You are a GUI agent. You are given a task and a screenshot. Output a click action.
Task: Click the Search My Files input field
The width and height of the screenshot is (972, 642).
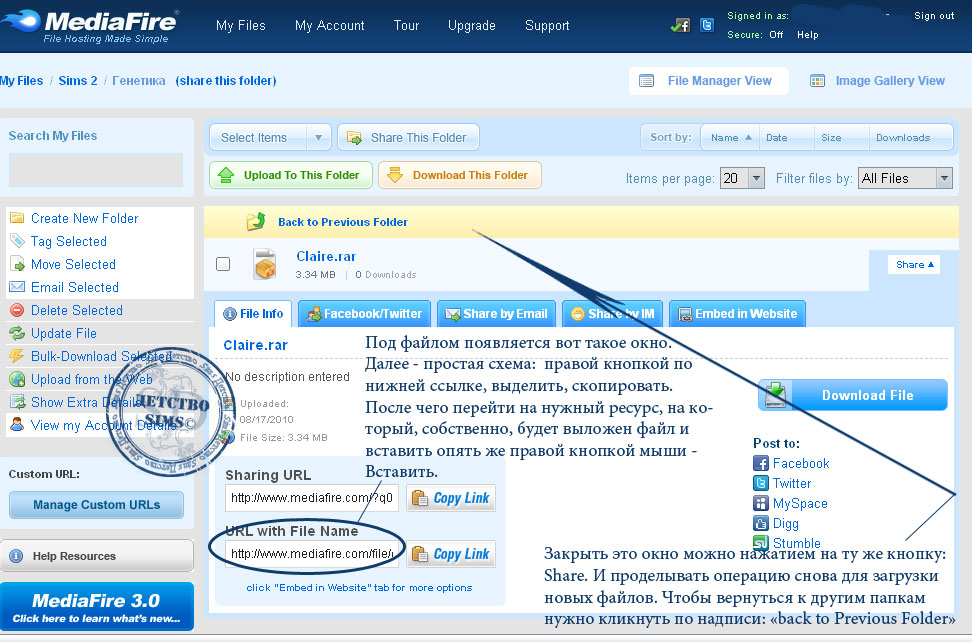point(96,170)
